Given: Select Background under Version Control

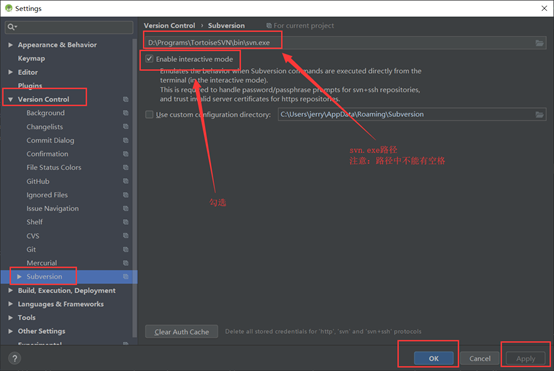Looking at the screenshot, I should click(x=46, y=113).
